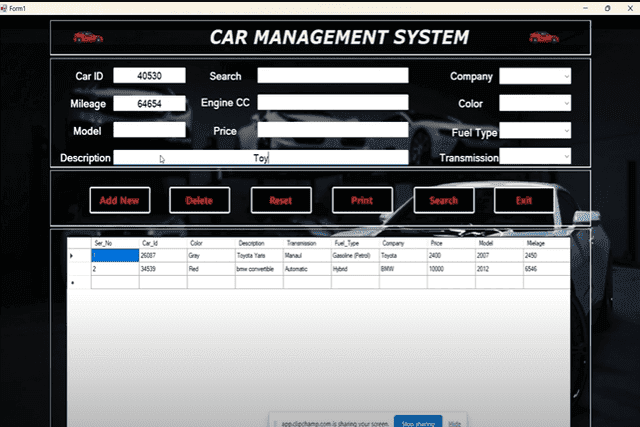Click the Reset button

click(x=281, y=200)
